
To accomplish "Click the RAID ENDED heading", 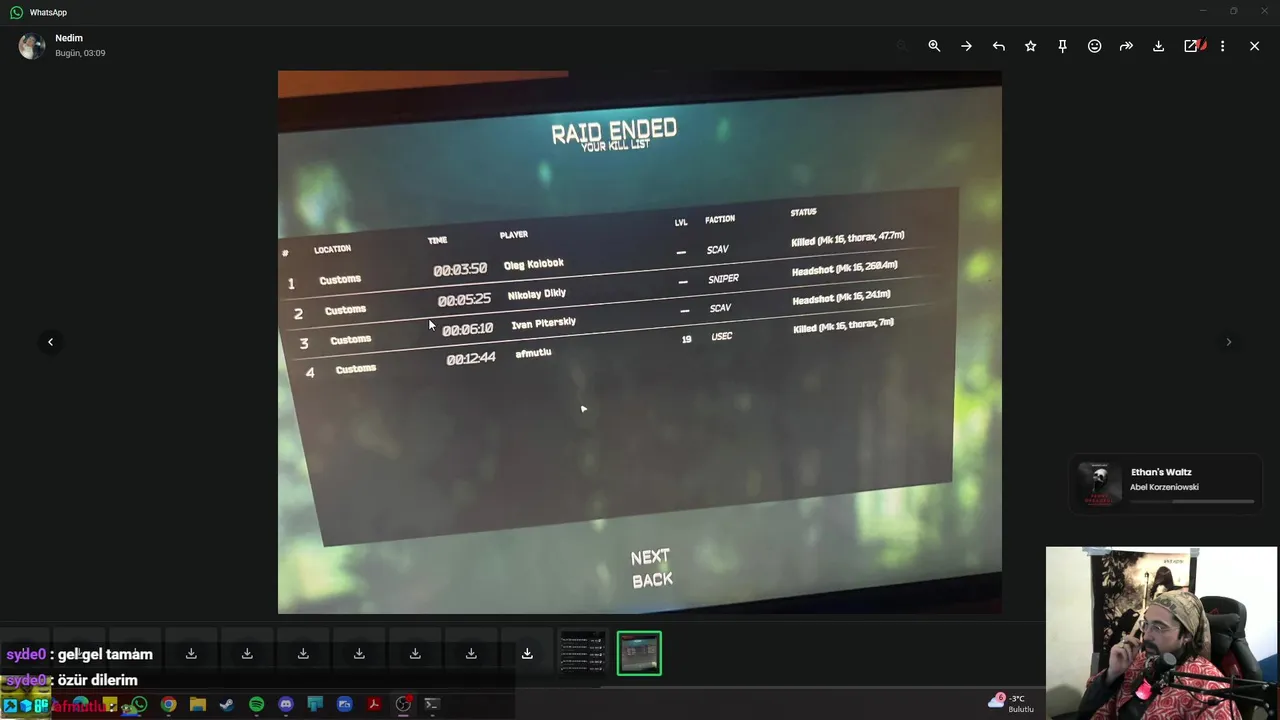I will pyautogui.click(x=614, y=130).
